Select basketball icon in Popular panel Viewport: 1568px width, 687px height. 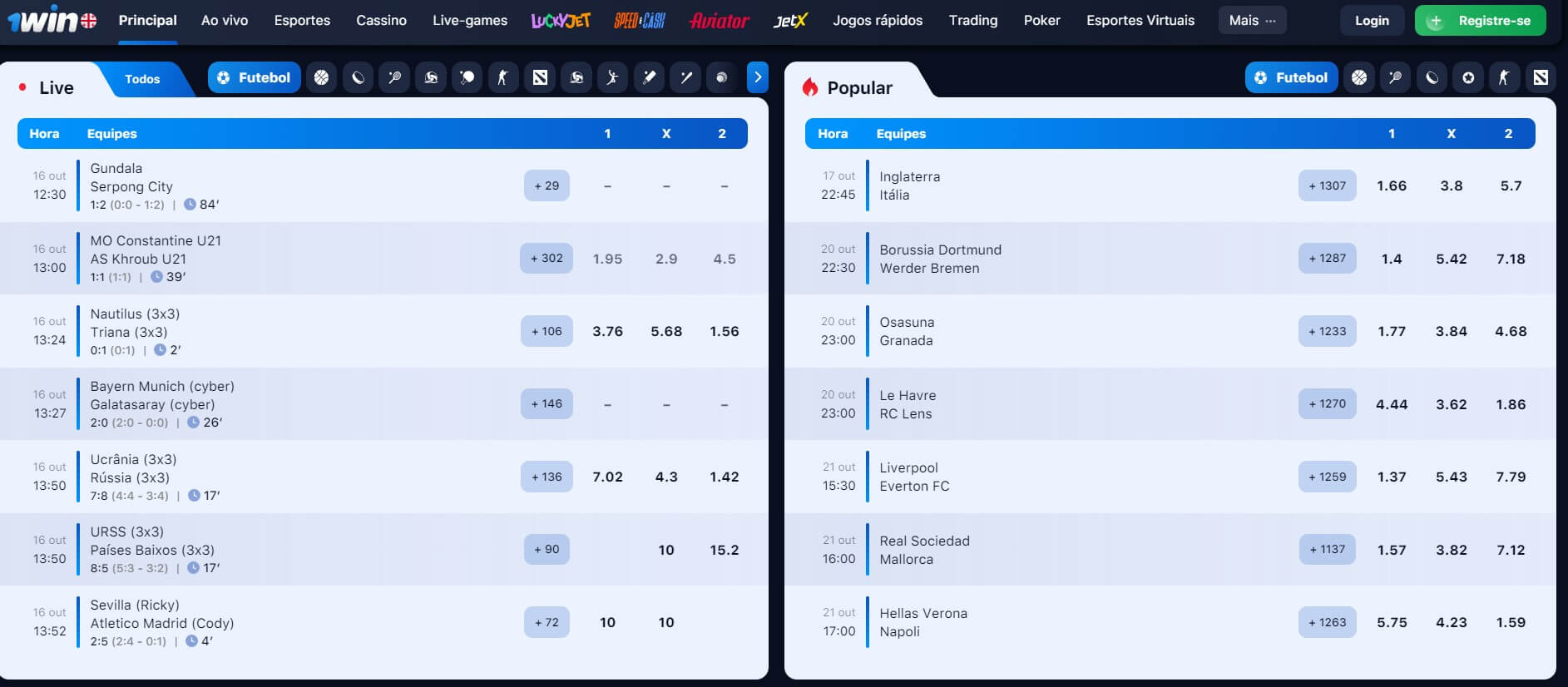[1359, 77]
